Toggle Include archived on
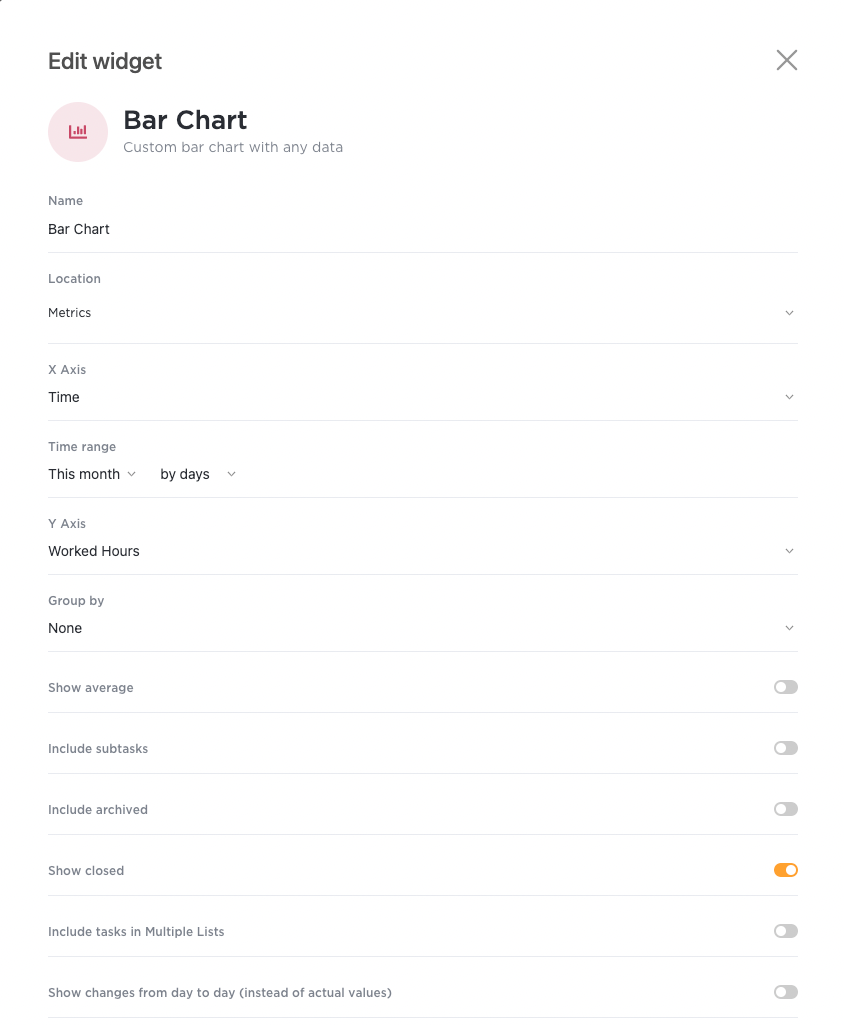Image resolution: width=844 pixels, height=1025 pixels. pos(786,809)
